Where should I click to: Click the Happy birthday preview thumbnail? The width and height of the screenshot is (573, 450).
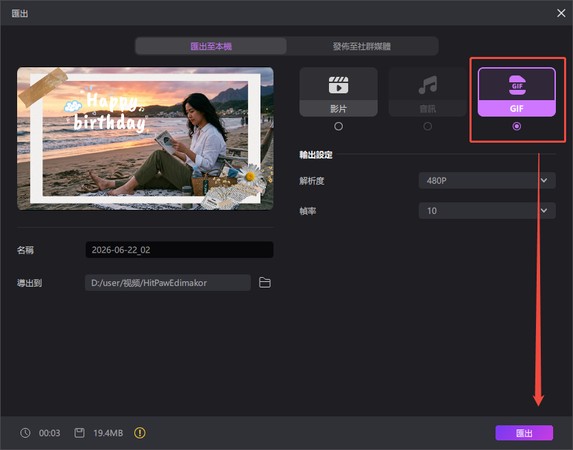145,139
